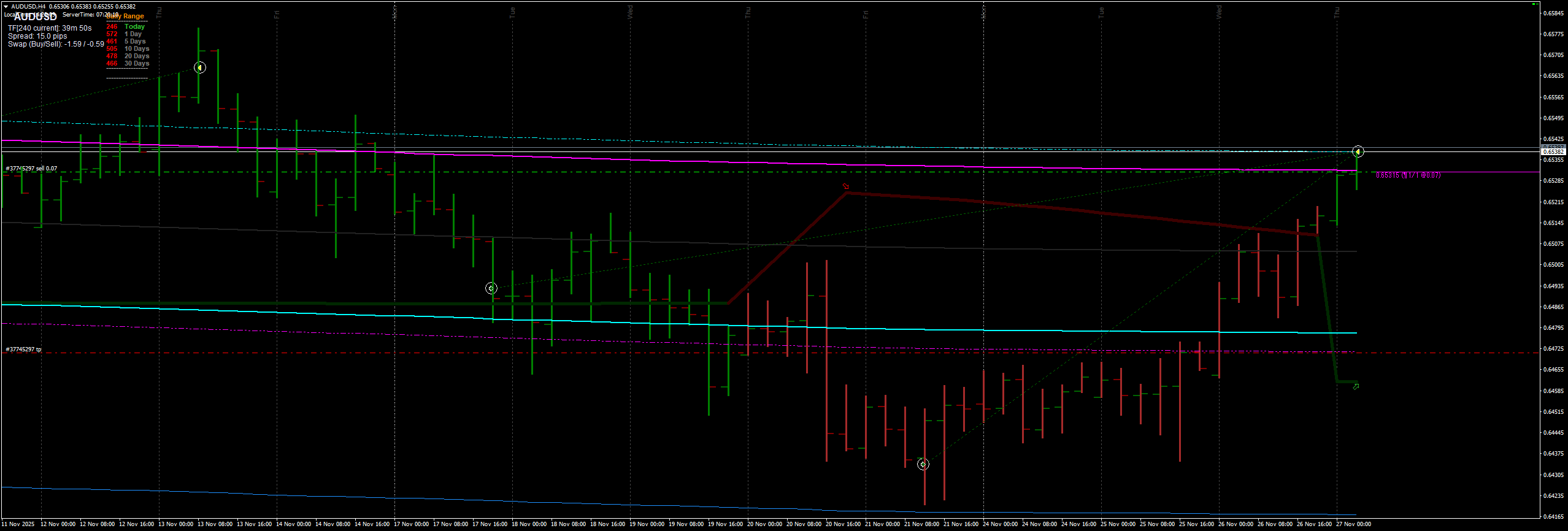Image resolution: width=1568 pixels, height=531 pixels.
Task: Click the 'Spread: 15.0 pips' info text
Action: [x=37, y=36]
